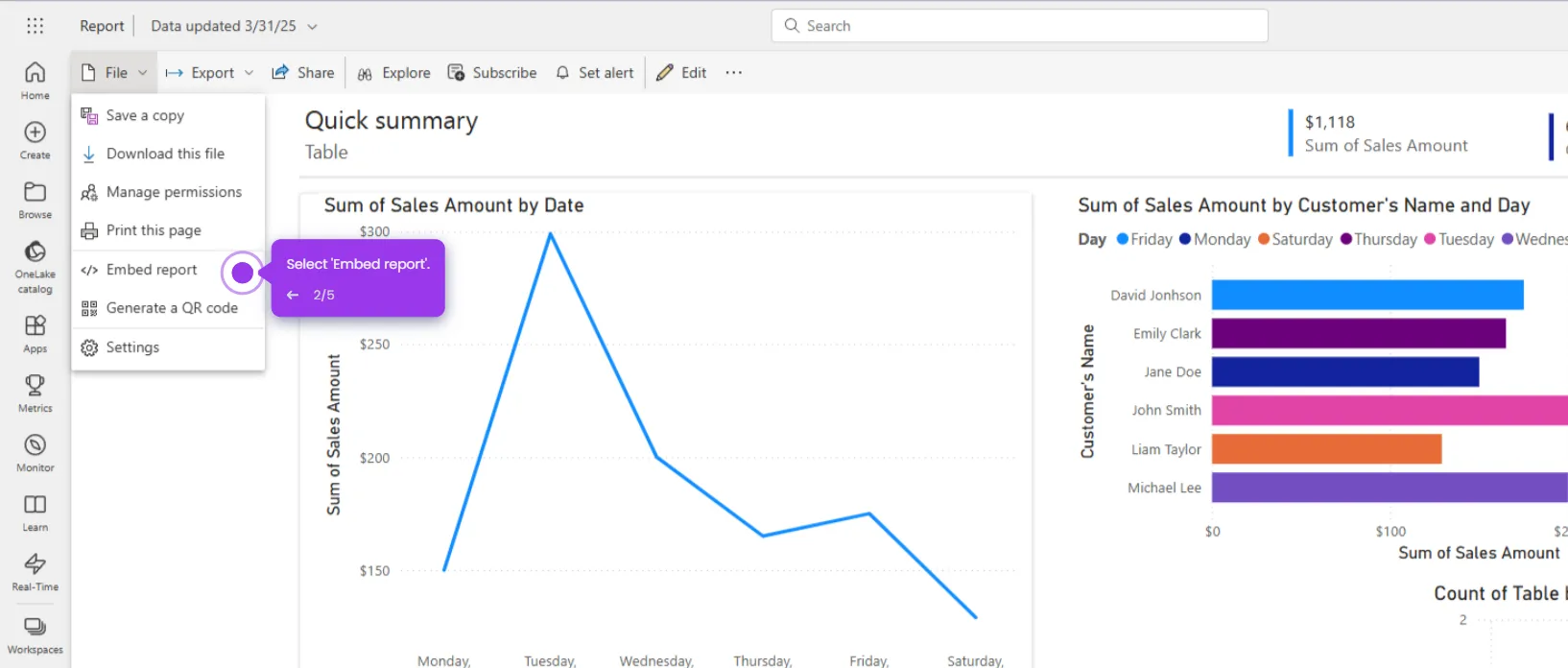
Task: Click the gear icon for Settings
Action: (x=89, y=347)
